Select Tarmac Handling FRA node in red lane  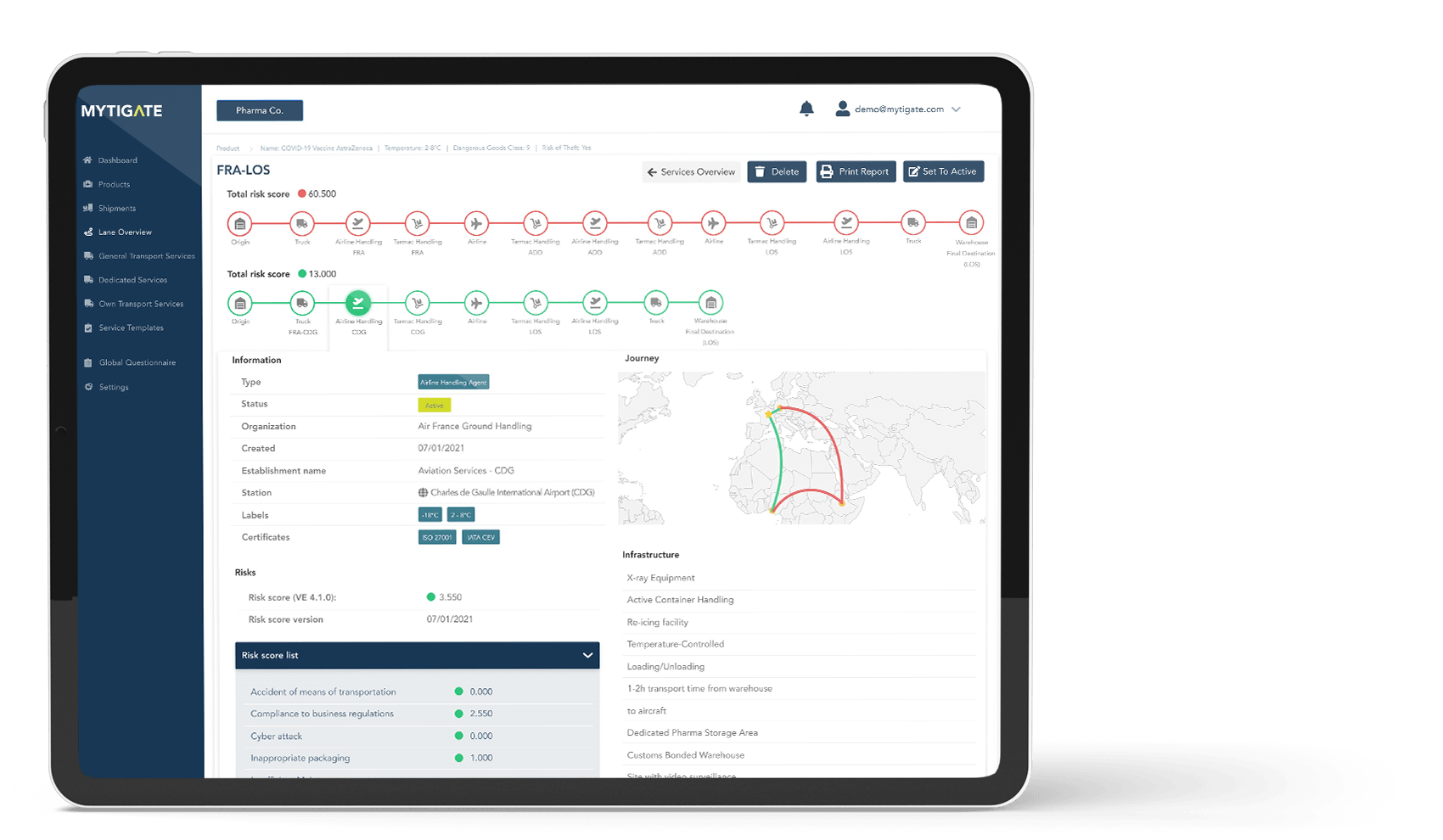pos(417,224)
